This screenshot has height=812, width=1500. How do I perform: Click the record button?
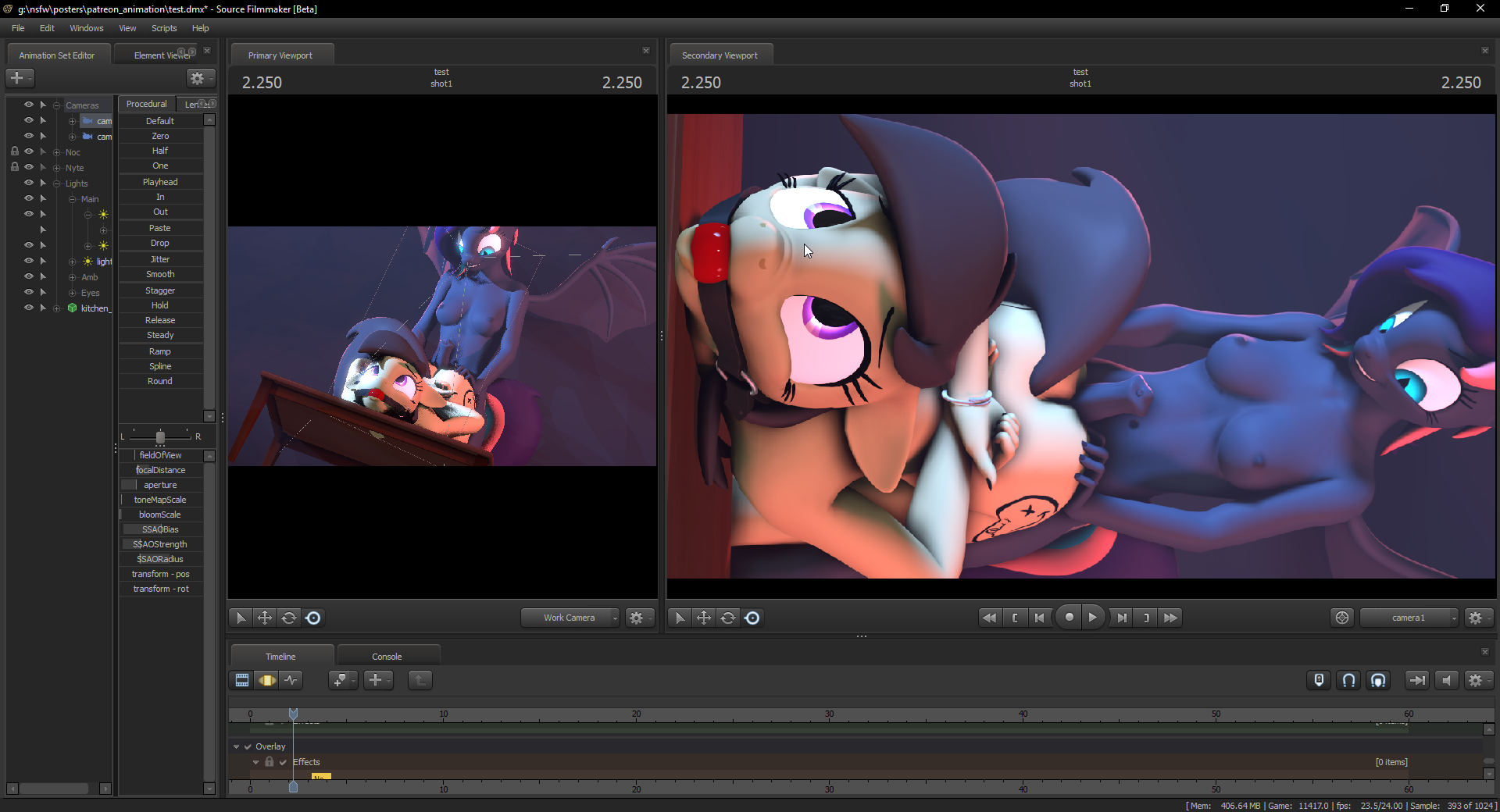pyautogui.click(x=1069, y=617)
